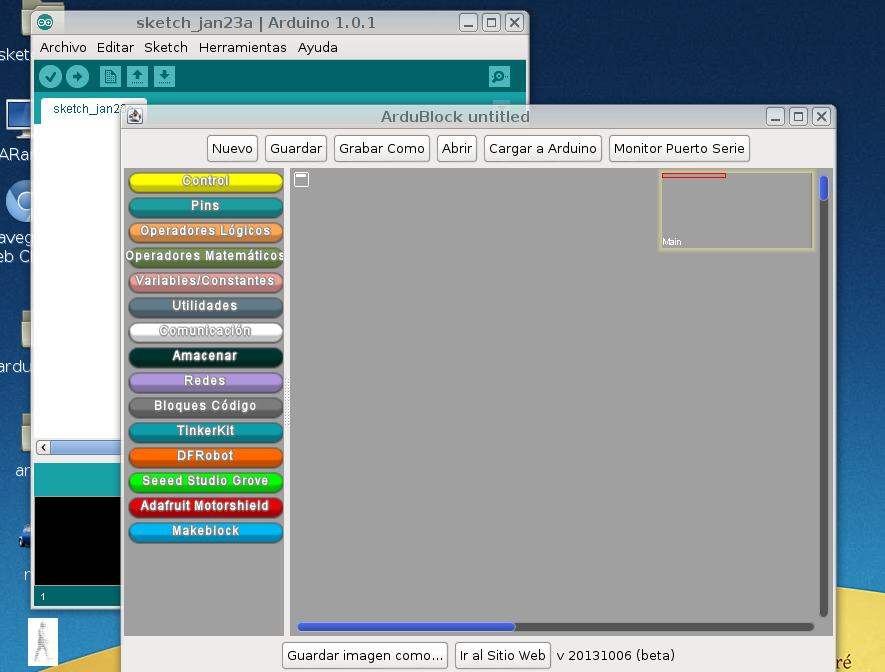Open the Bloques Código drawer
The height and width of the screenshot is (672, 885).
(205, 406)
